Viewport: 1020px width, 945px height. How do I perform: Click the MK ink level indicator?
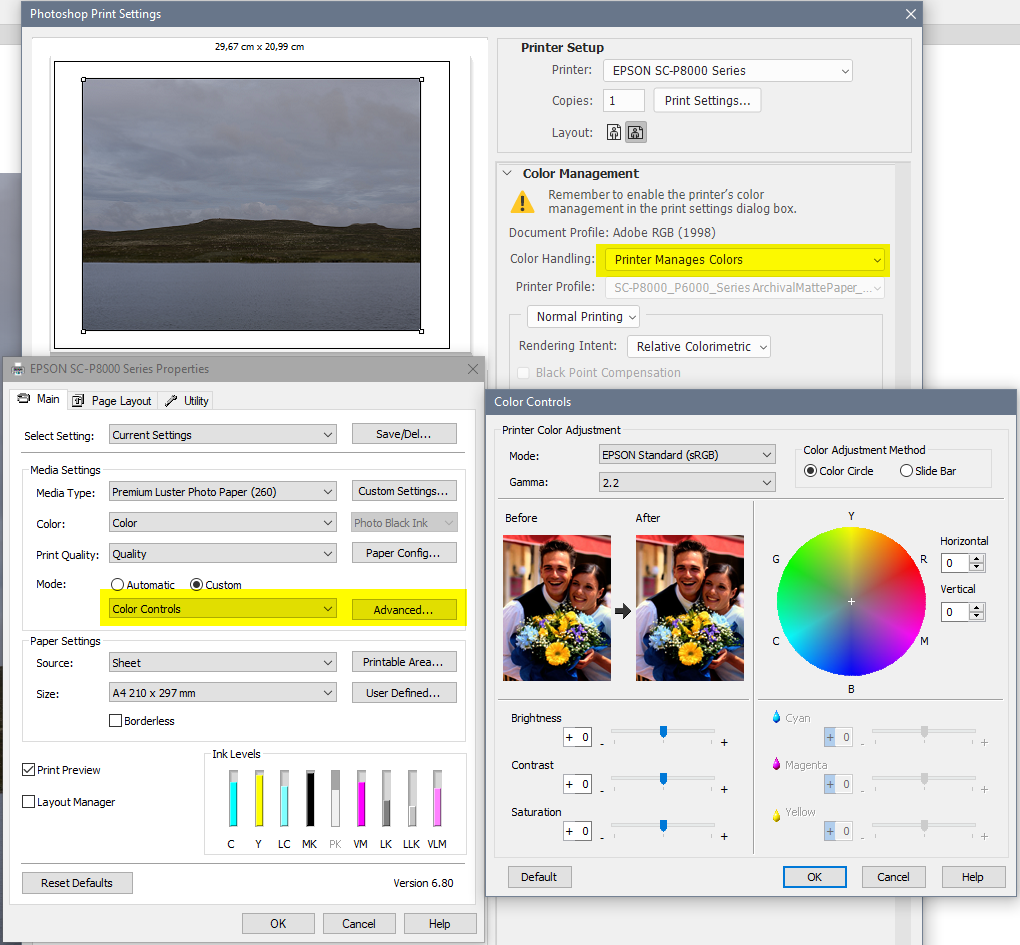(x=309, y=800)
